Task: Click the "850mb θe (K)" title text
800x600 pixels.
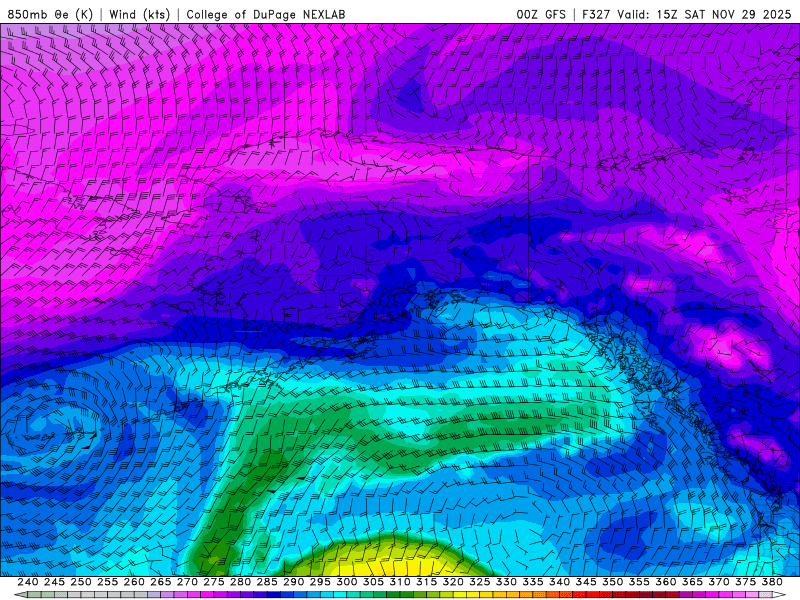Action: click(50, 14)
